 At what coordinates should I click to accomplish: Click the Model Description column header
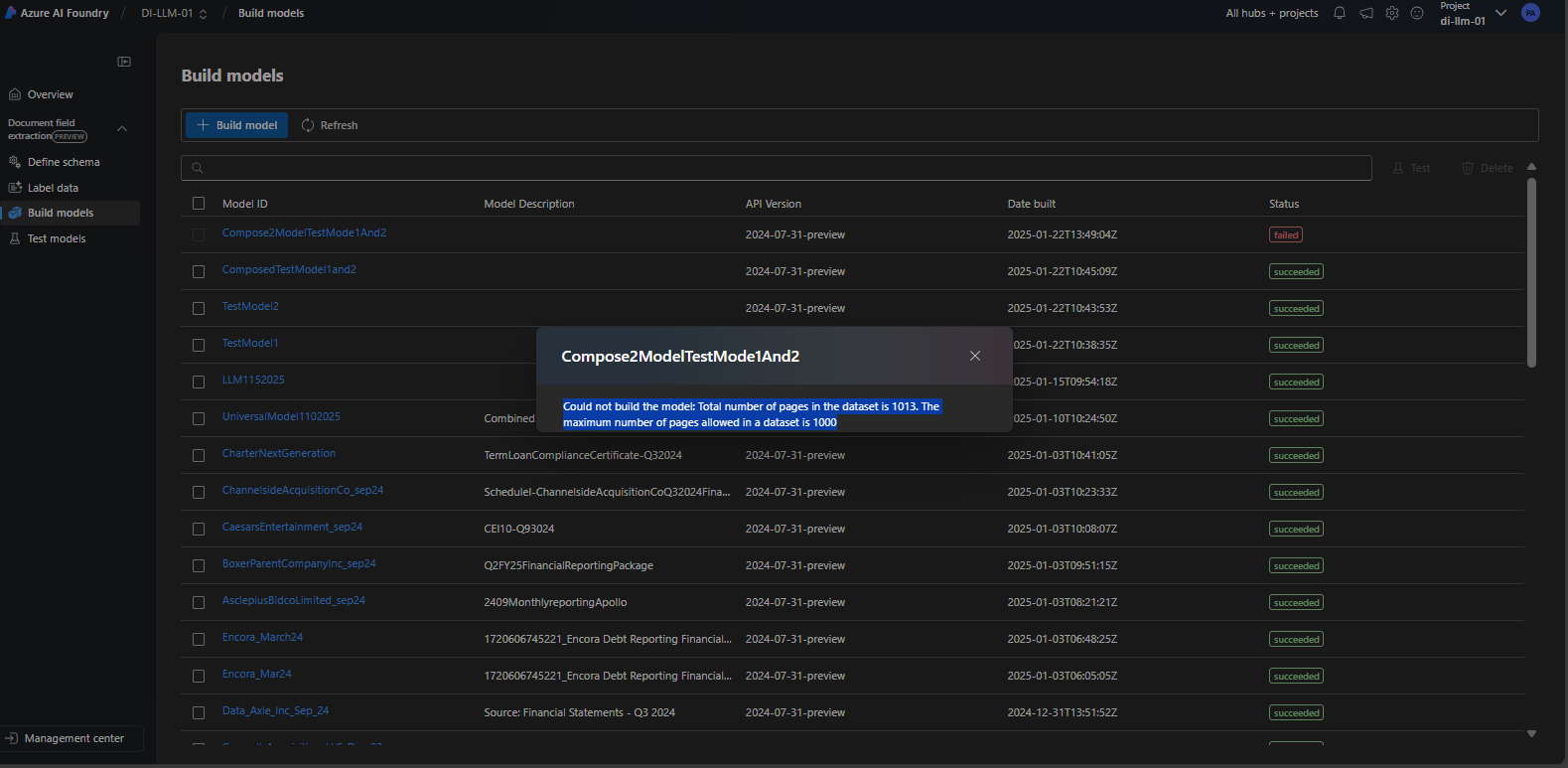point(529,204)
